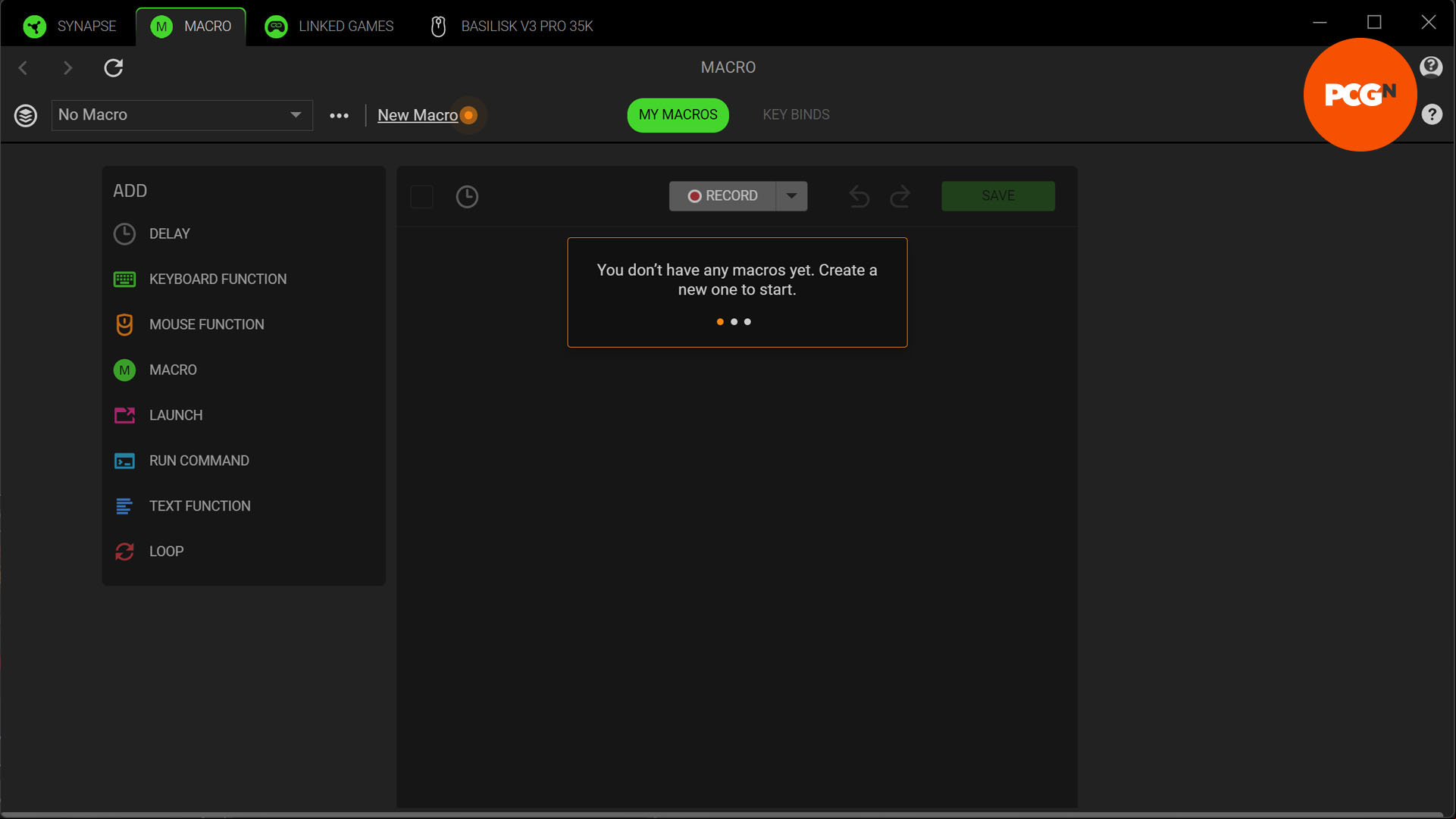Image resolution: width=1456 pixels, height=819 pixels.
Task: Open the Record options dropdown arrow
Action: (792, 195)
